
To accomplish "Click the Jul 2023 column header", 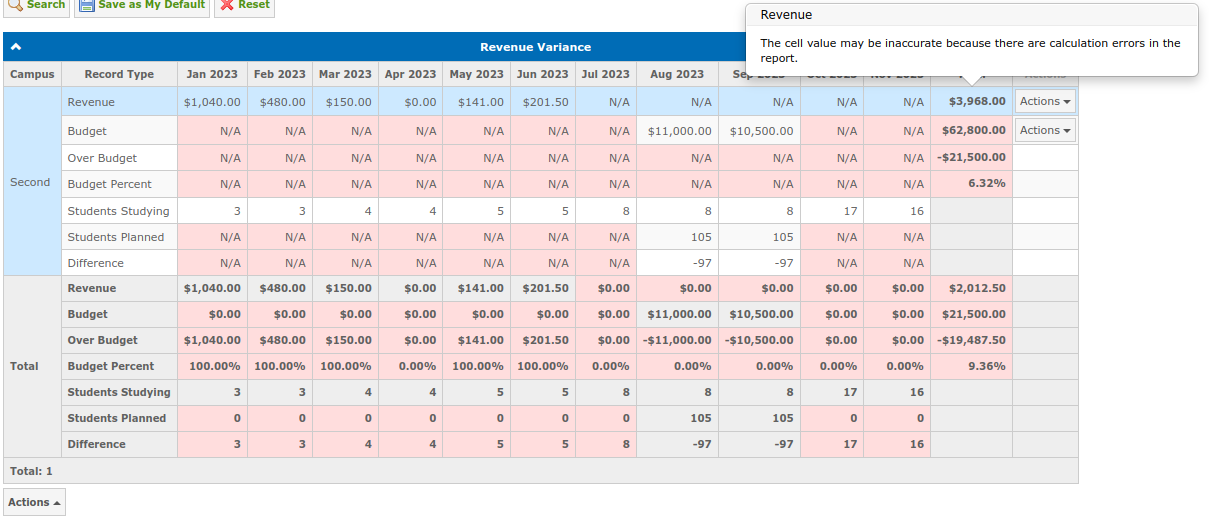I will [605, 74].
